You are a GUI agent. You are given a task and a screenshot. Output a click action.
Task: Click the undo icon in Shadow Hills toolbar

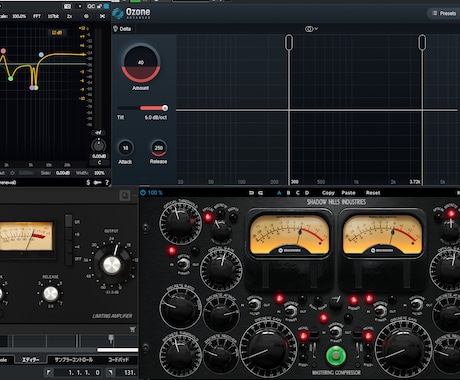tap(252, 193)
